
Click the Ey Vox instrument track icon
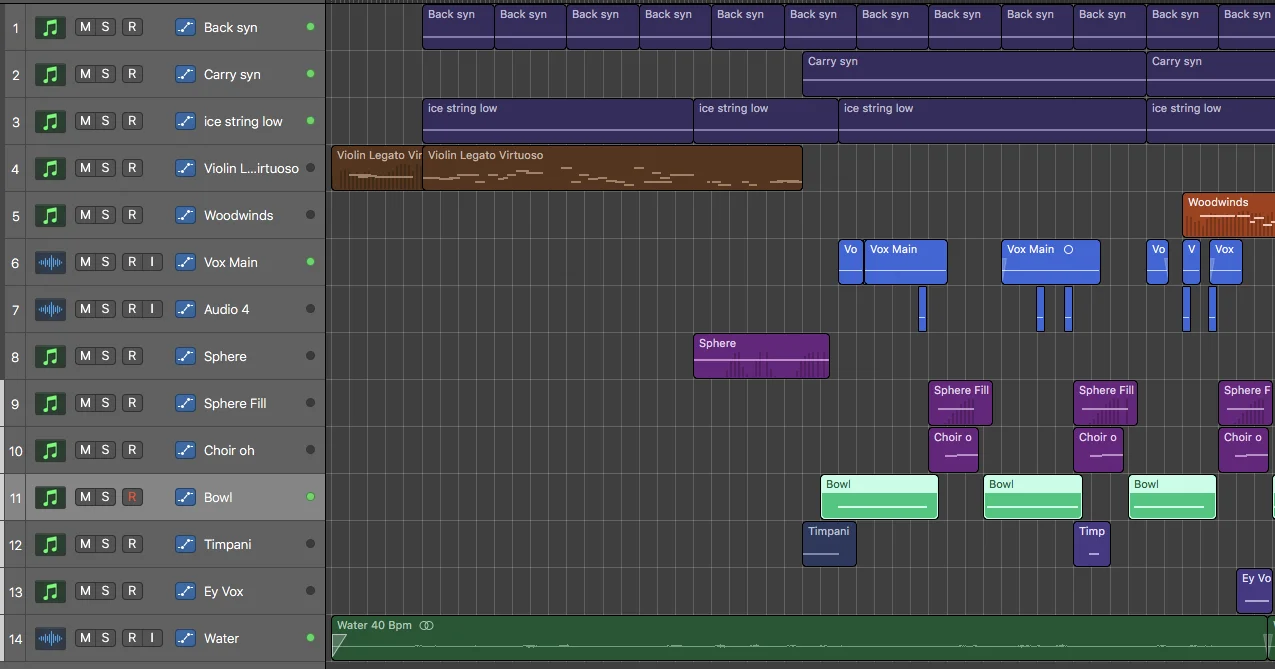coord(50,591)
